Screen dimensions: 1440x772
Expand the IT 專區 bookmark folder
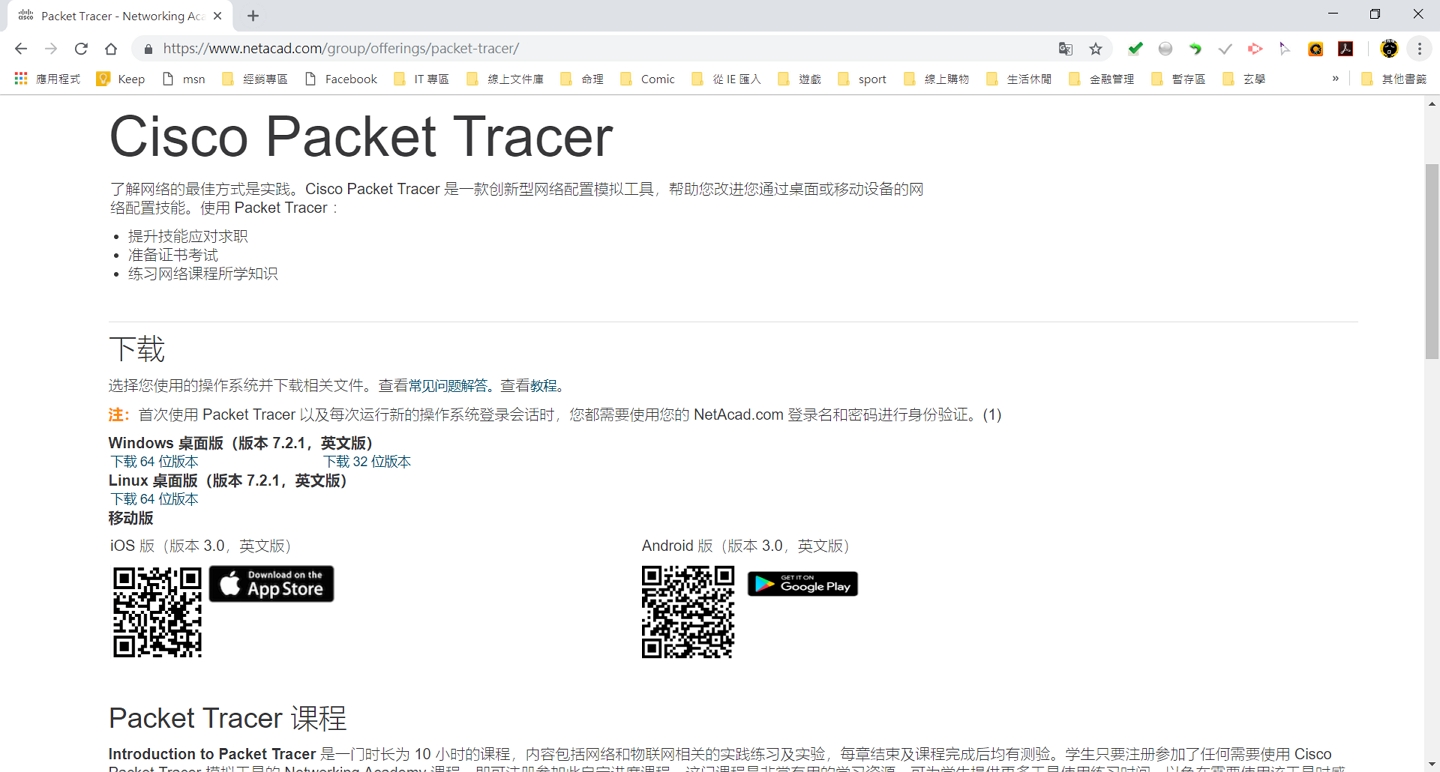pyautogui.click(x=421, y=79)
